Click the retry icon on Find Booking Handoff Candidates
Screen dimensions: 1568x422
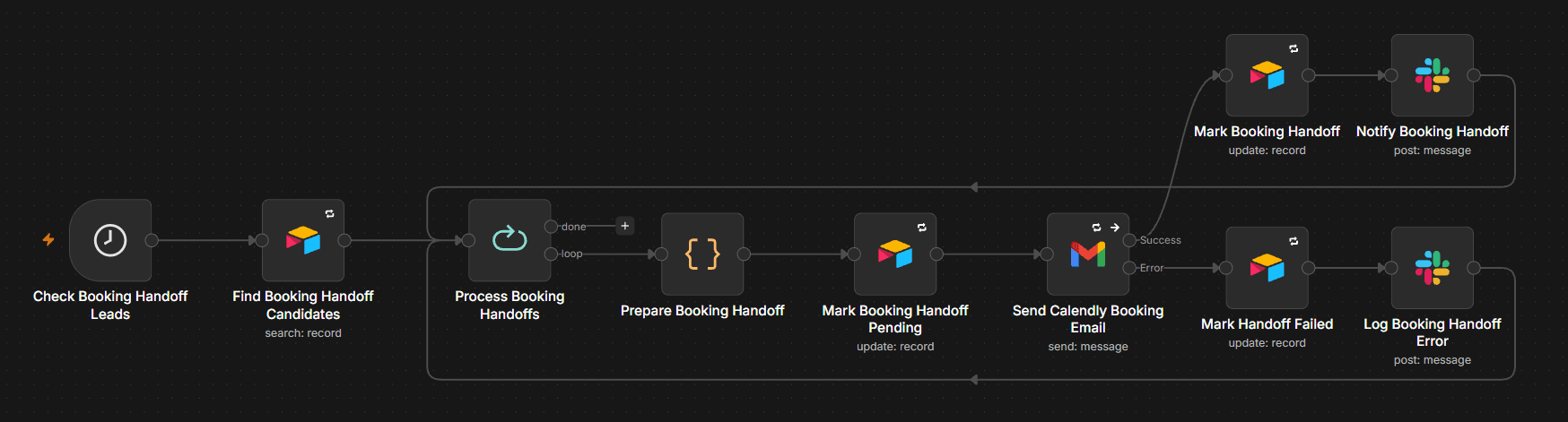pyautogui.click(x=329, y=213)
